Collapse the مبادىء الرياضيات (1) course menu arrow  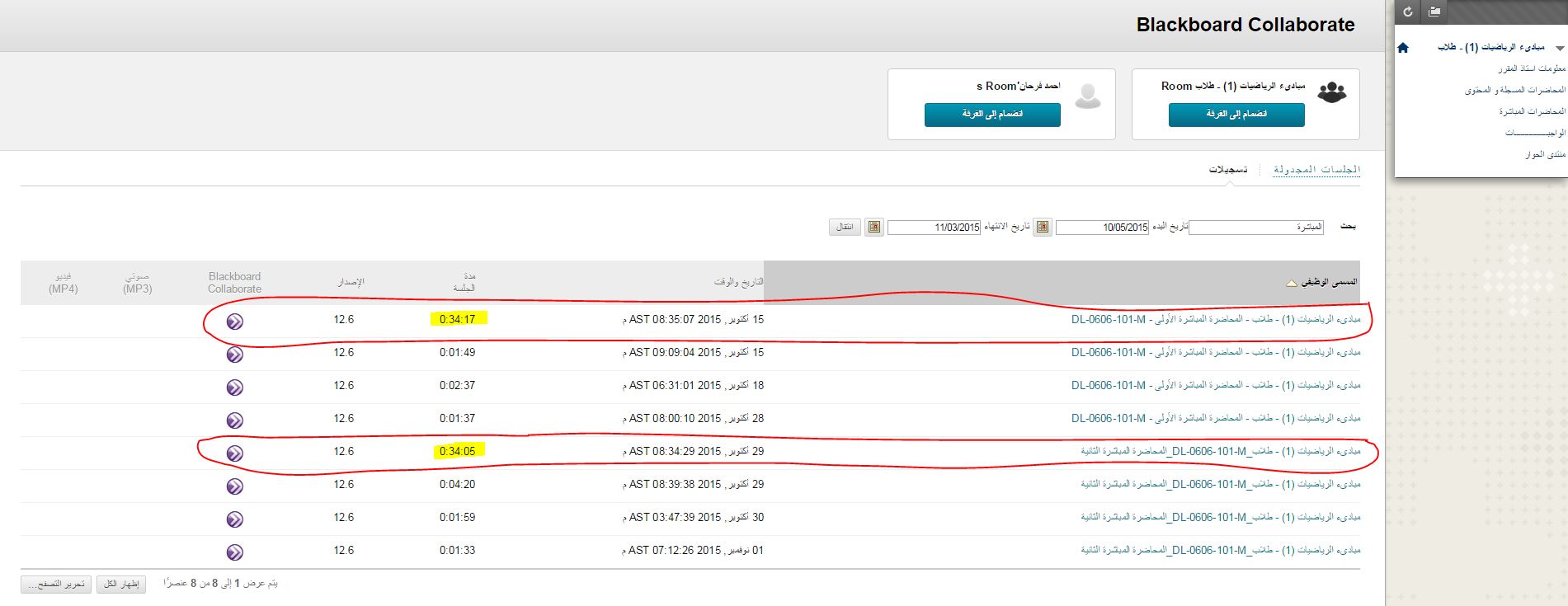tap(1559, 49)
